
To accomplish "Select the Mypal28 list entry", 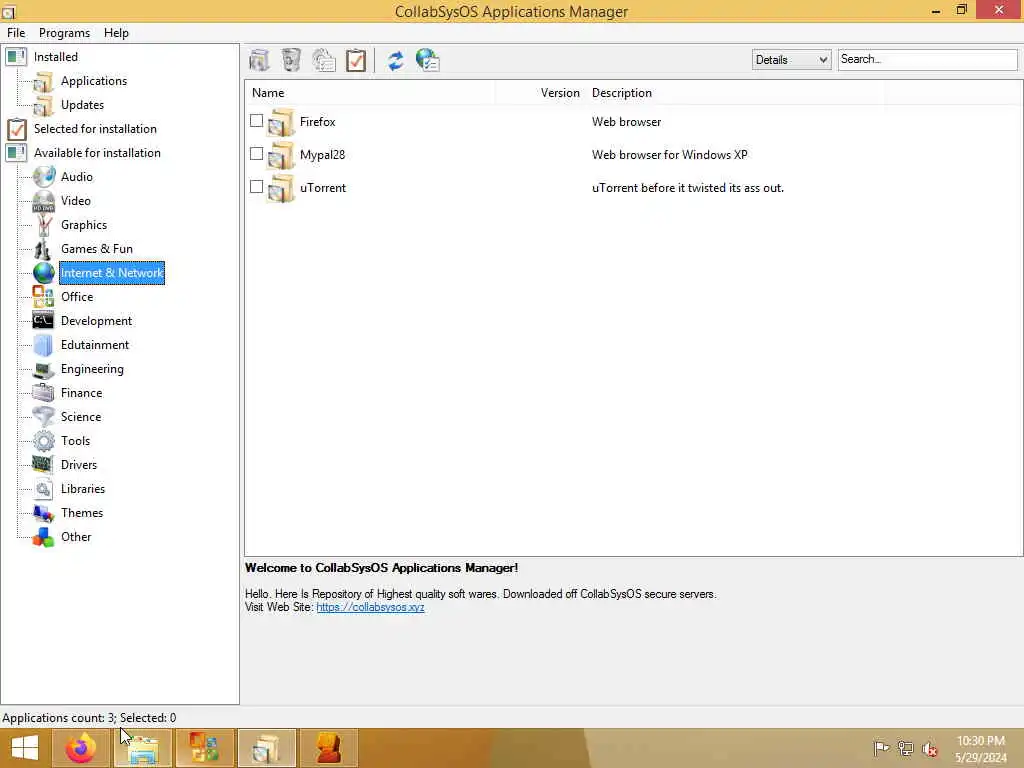I will tap(322, 155).
